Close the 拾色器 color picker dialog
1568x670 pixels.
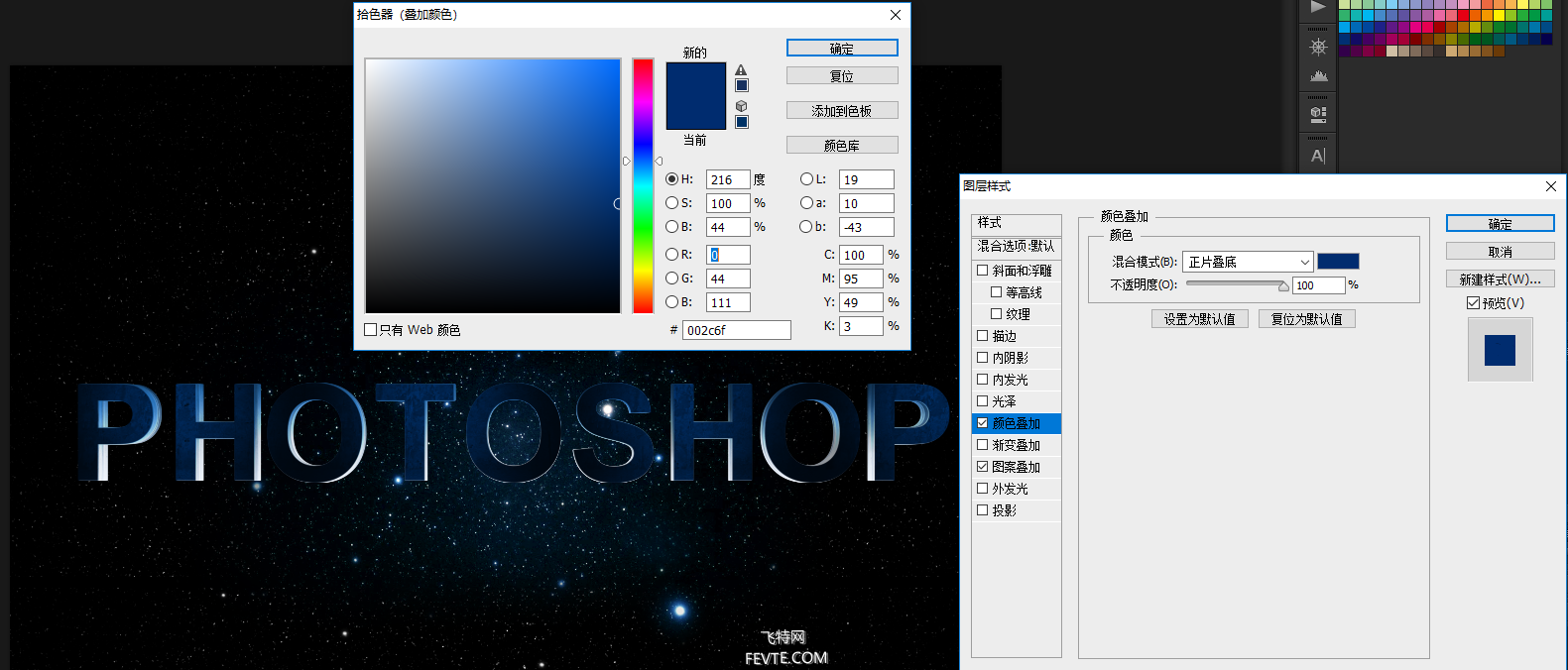pos(896,15)
